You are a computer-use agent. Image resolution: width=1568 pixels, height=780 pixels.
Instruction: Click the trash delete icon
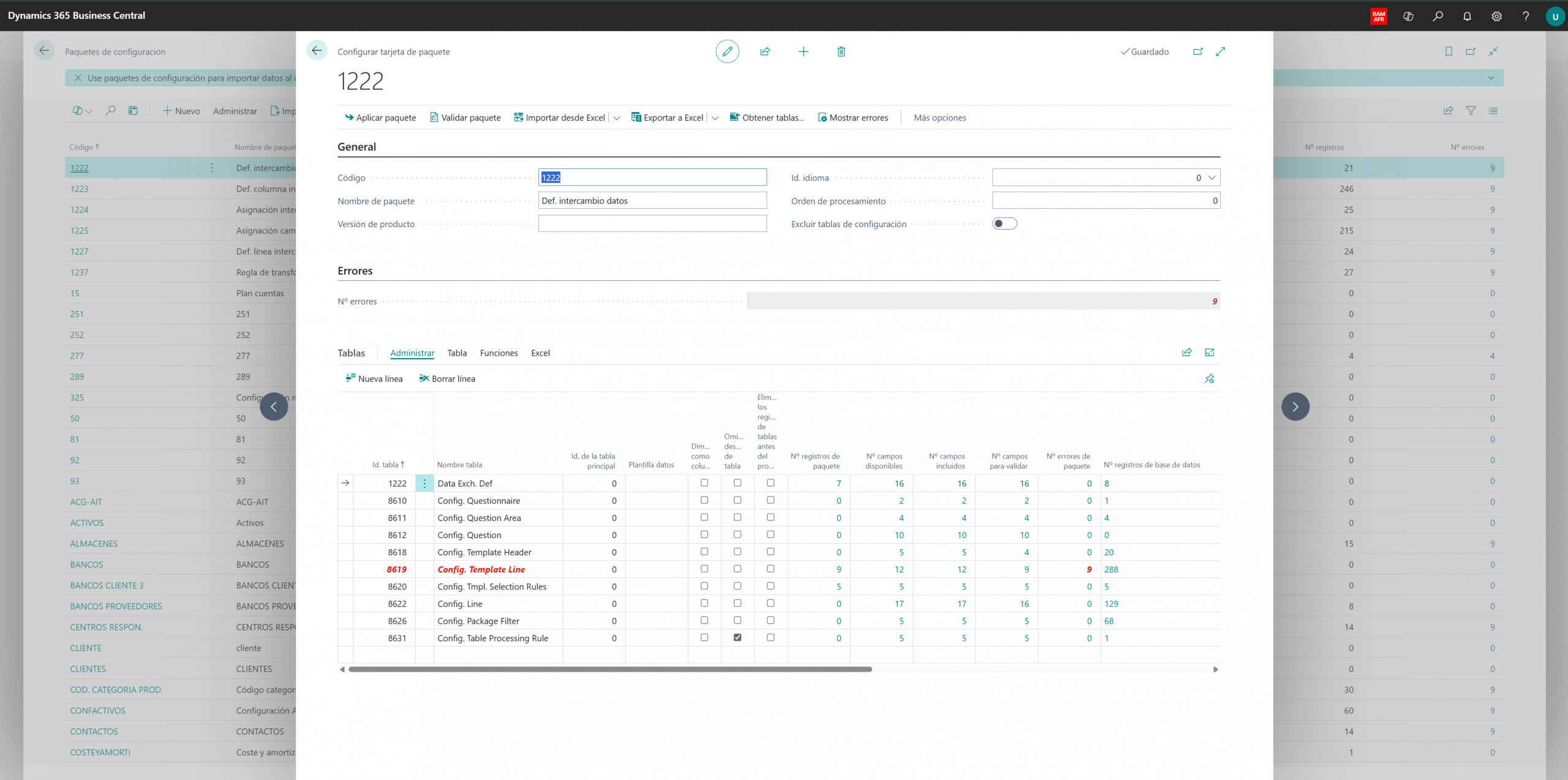[841, 51]
